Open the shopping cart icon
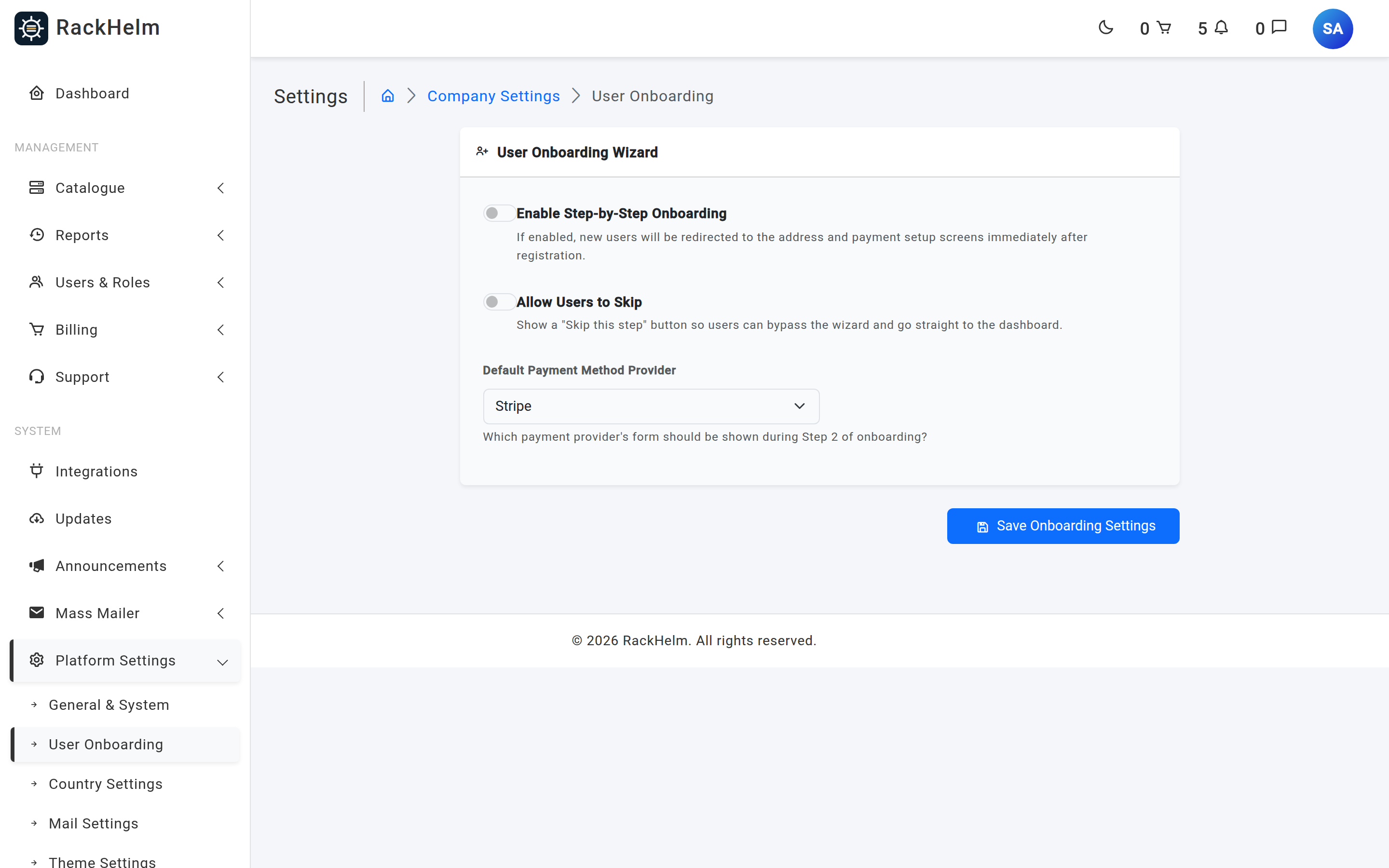1389x868 pixels. click(1163, 27)
